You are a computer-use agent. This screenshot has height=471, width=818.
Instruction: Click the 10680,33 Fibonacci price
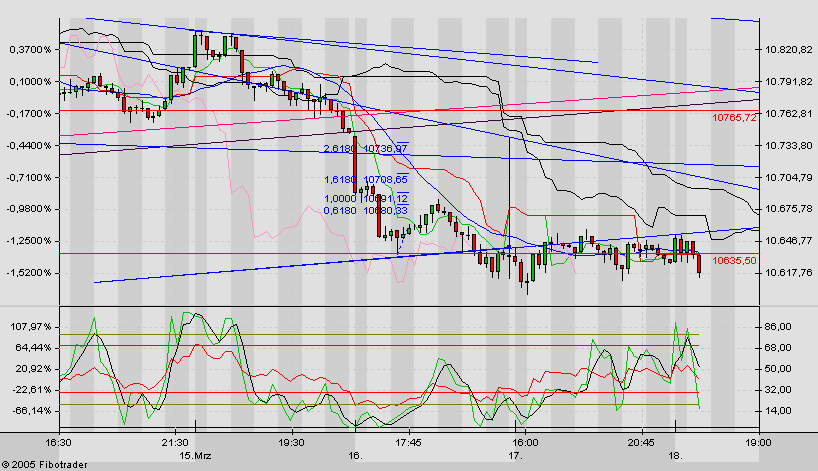point(386,211)
